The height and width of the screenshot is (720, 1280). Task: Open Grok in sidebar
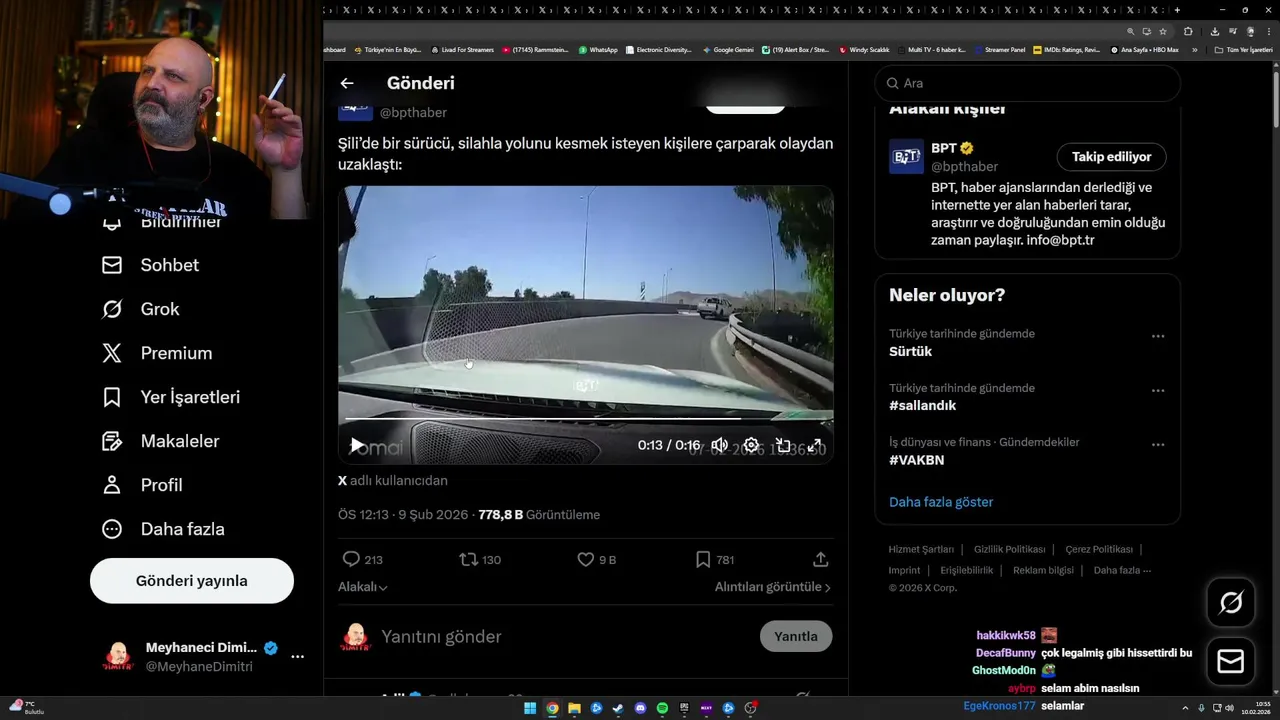pyautogui.click(x=140, y=309)
